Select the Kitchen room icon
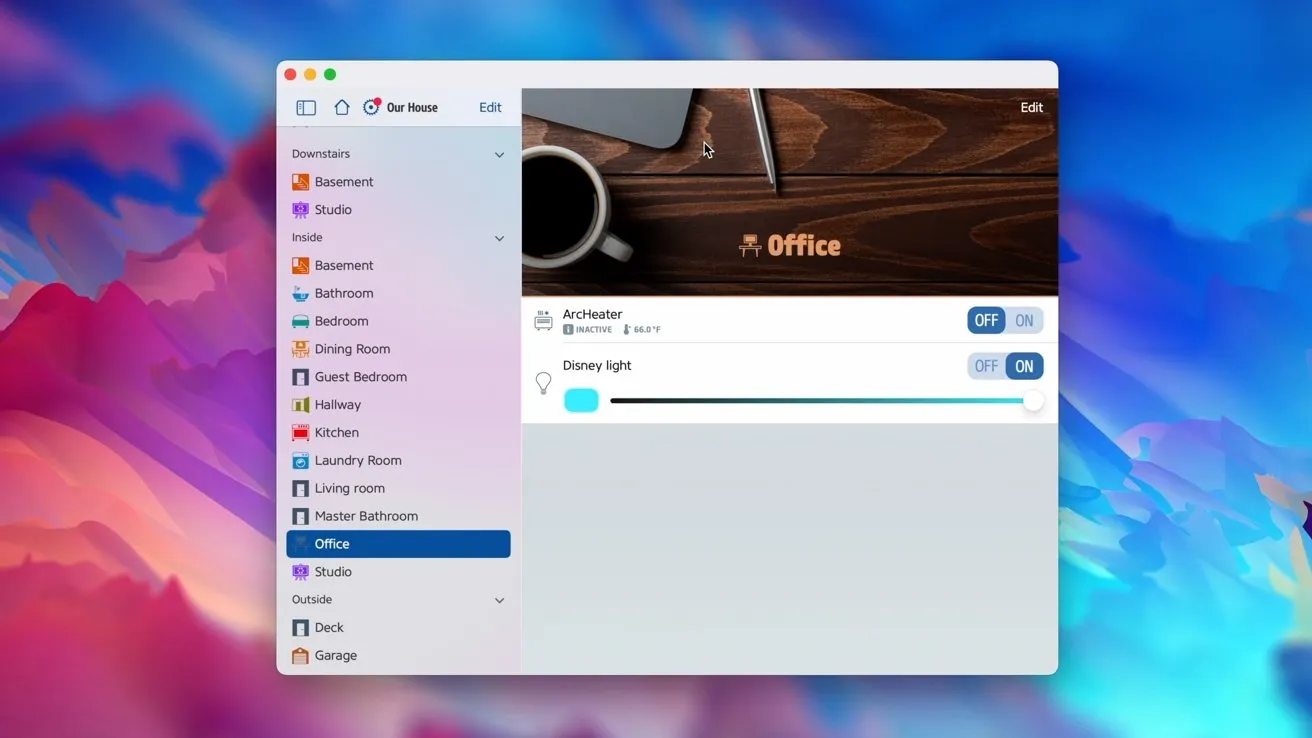The height and width of the screenshot is (738, 1312). tap(300, 433)
